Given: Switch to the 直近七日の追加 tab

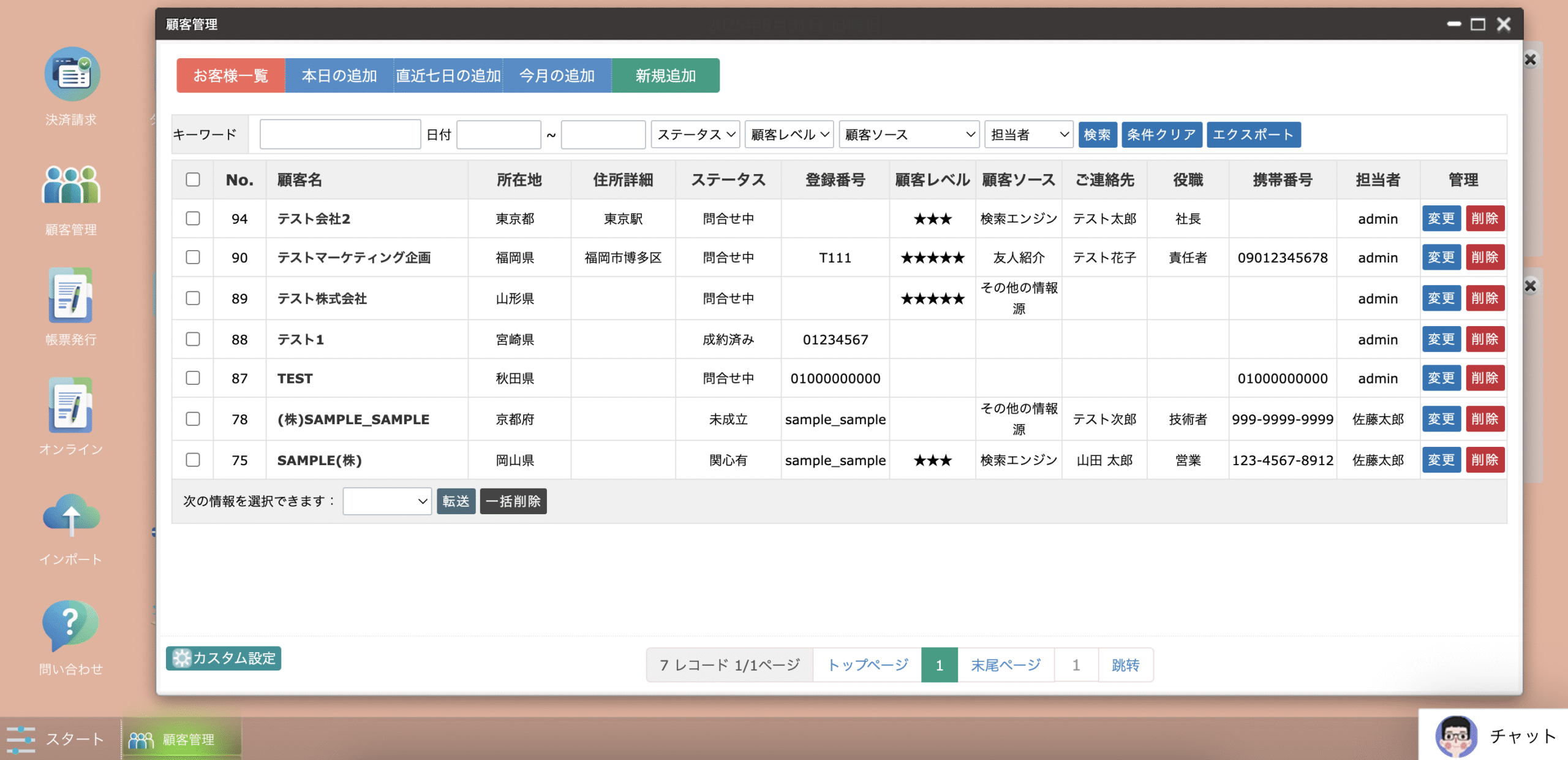Looking at the screenshot, I should click(448, 75).
